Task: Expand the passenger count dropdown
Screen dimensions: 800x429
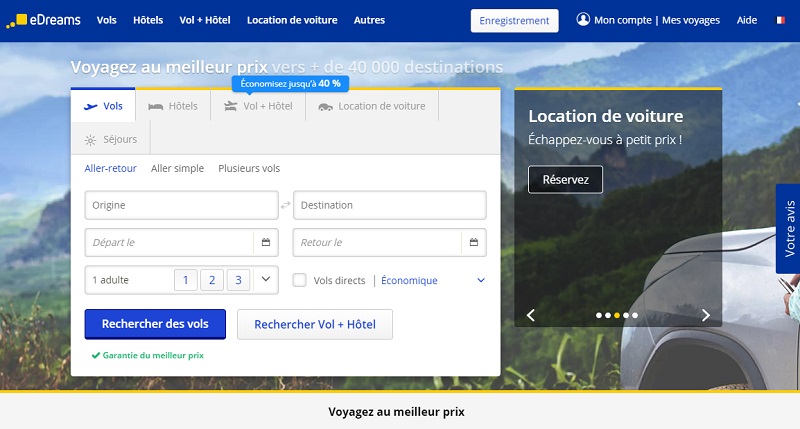Action: [266, 280]
